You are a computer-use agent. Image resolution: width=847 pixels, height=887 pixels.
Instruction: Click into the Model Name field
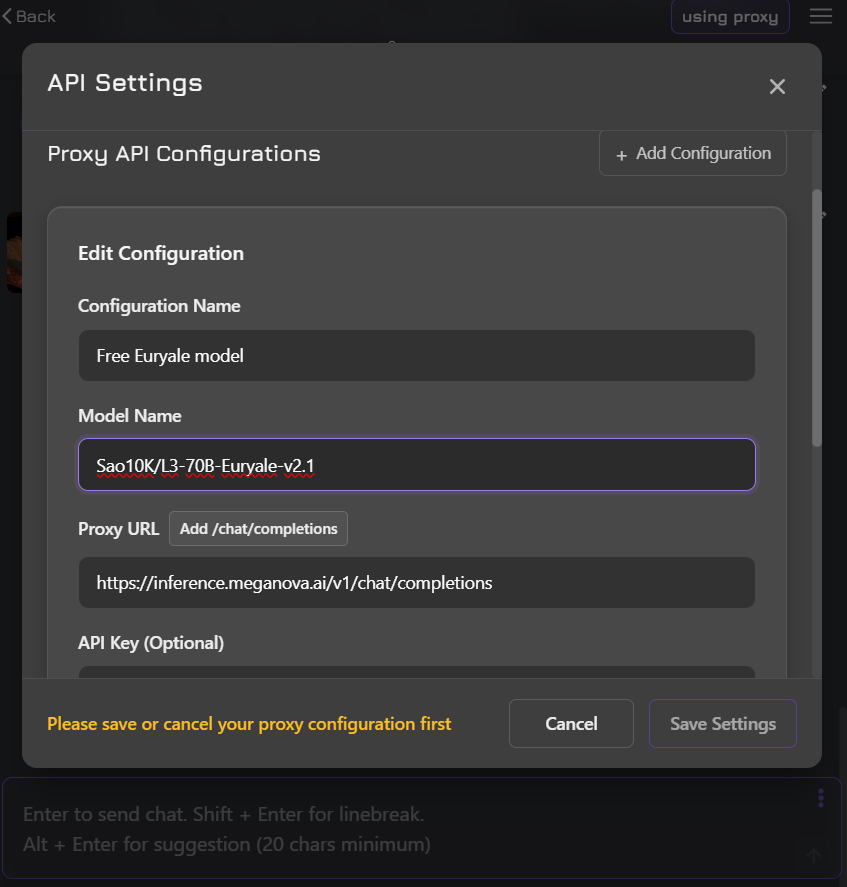(x=416, y=465)
